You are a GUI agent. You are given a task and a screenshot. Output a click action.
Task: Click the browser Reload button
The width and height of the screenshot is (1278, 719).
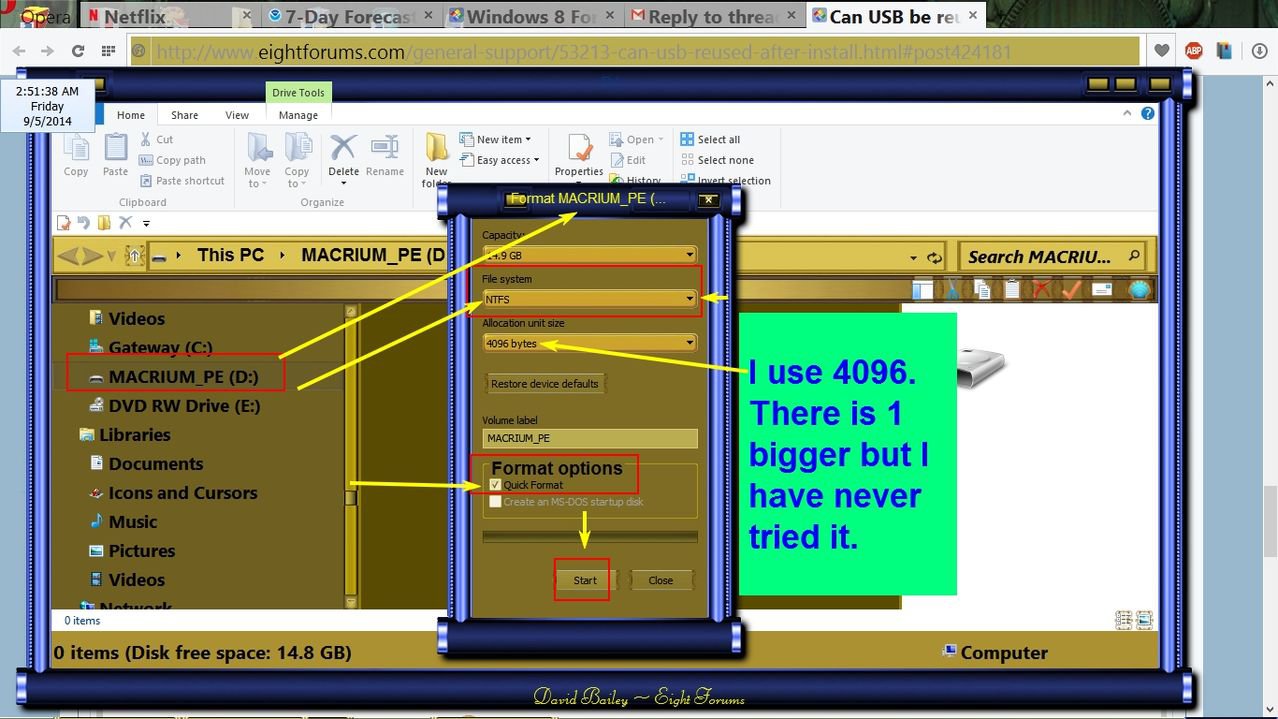pos(78,51)
